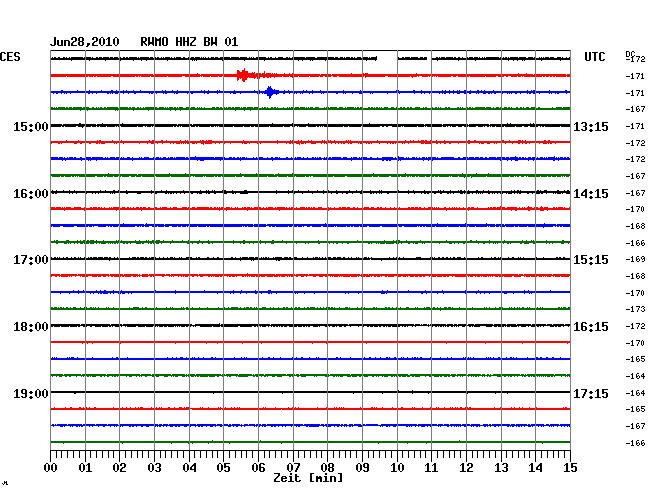Select the 16:00 local time label
Image resolution: width=650 pixels, height=494 pixels.
tap(31, 194)
